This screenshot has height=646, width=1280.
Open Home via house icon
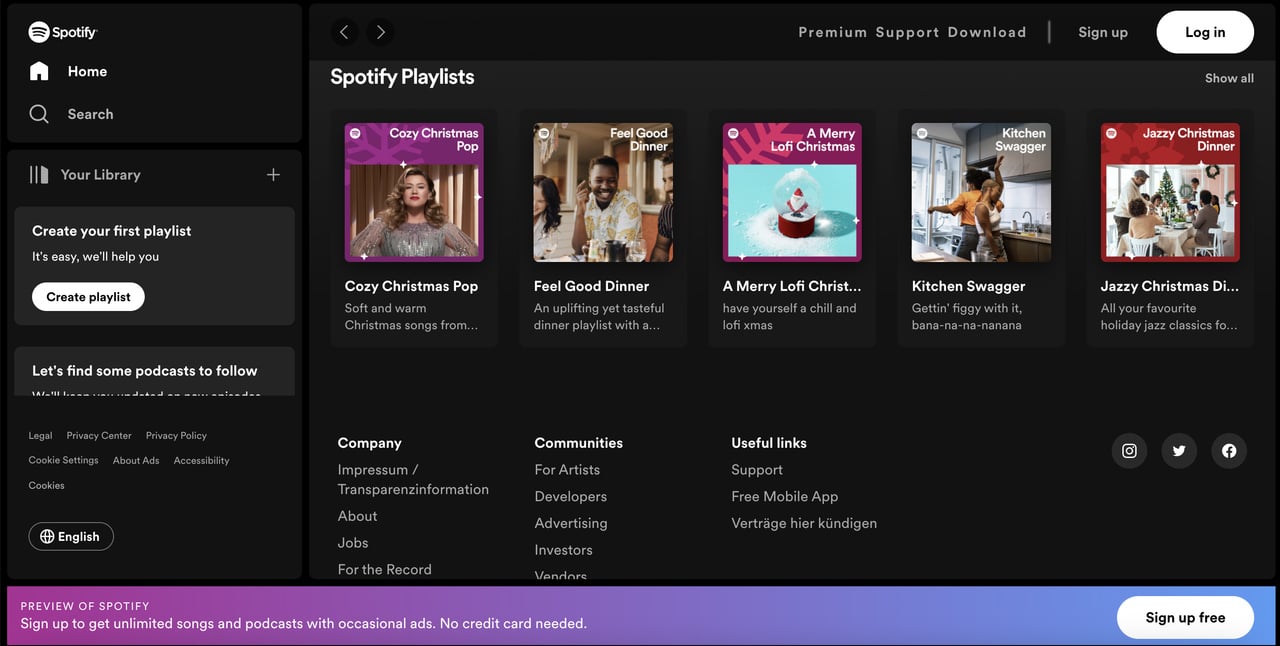pyautogui.click(x=39, y=71)
